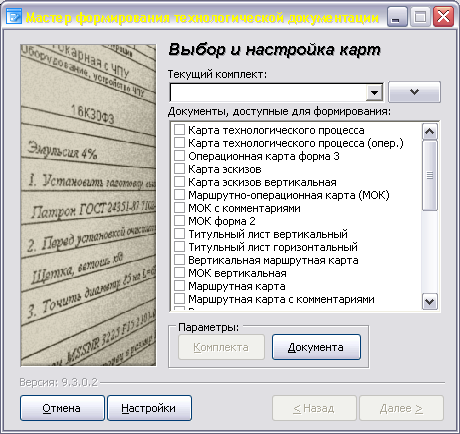
Task: Click inside the 'Текущий комплект' input field
Action: [268, 92]
